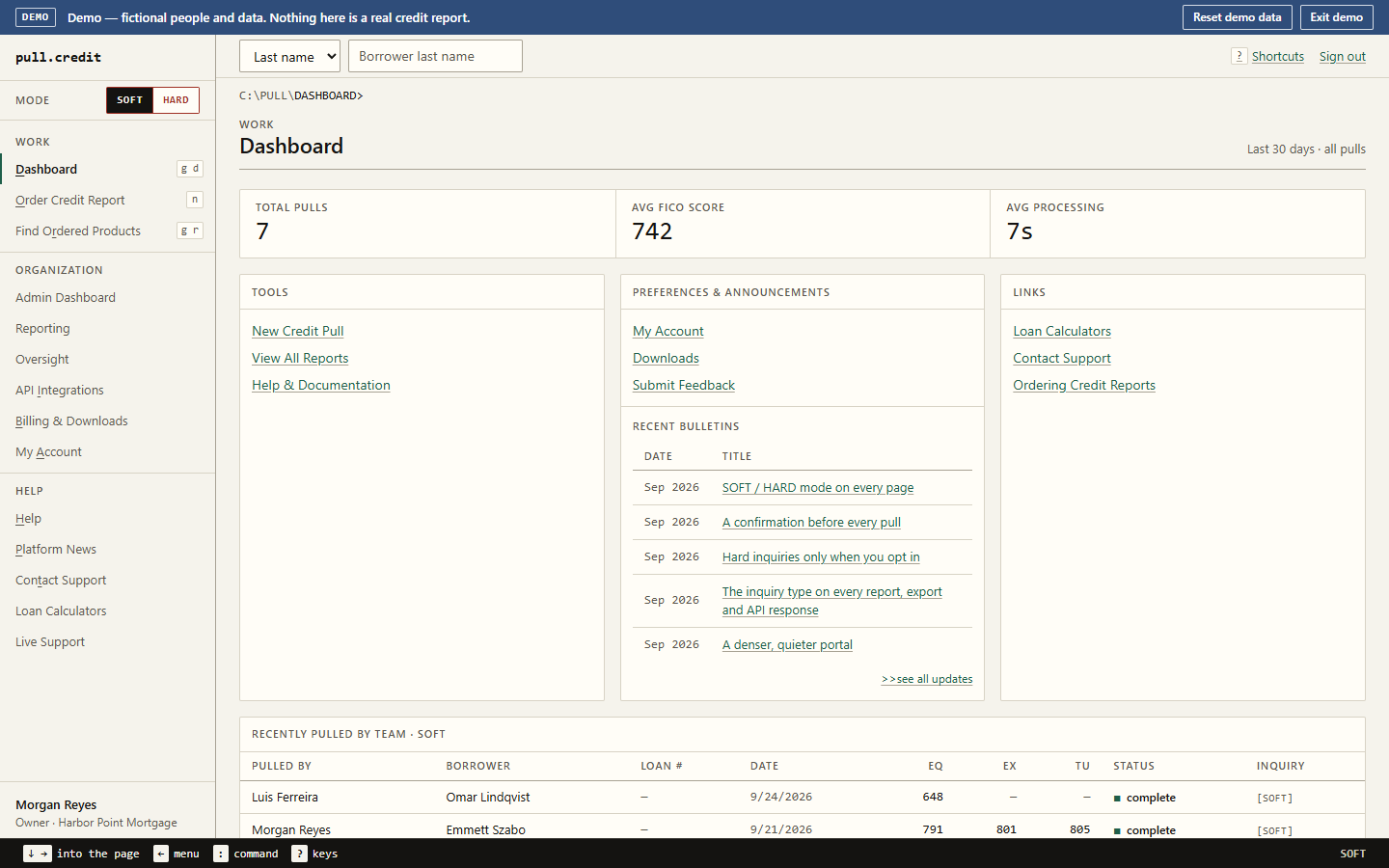Screen dimensions: 1389x868
Task: Click the left-arrow menu key hint in bottom bar
Action: 161,854
